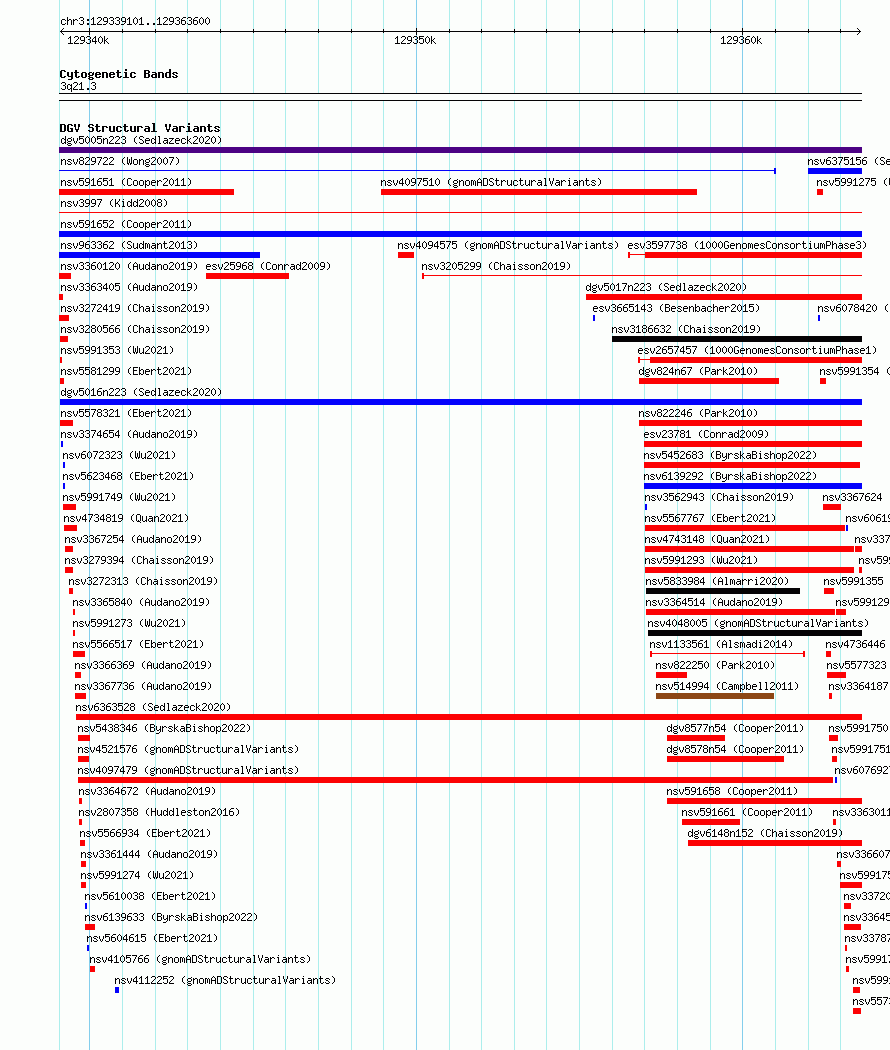Screen dimensions: 890x1050
Task: Open nsv829722 (Wong2007) variant
Action: click(x=120, y=161)
